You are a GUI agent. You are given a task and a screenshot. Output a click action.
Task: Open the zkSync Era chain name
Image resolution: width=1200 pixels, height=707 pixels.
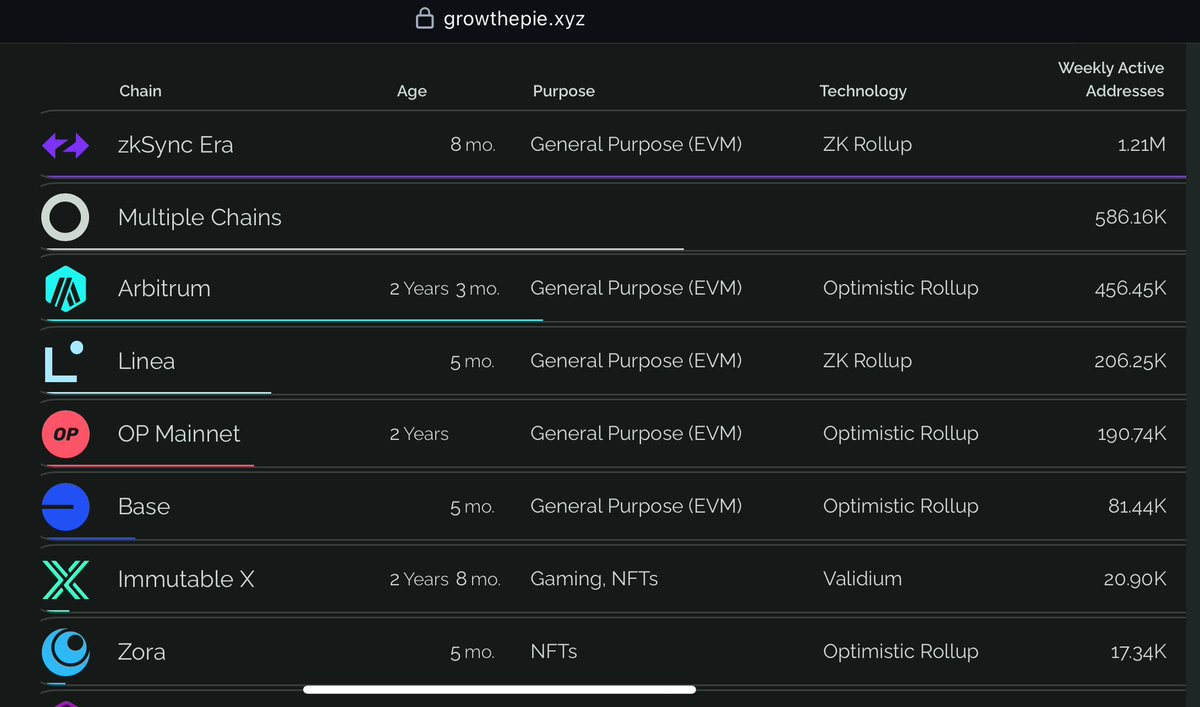point(175,145)
